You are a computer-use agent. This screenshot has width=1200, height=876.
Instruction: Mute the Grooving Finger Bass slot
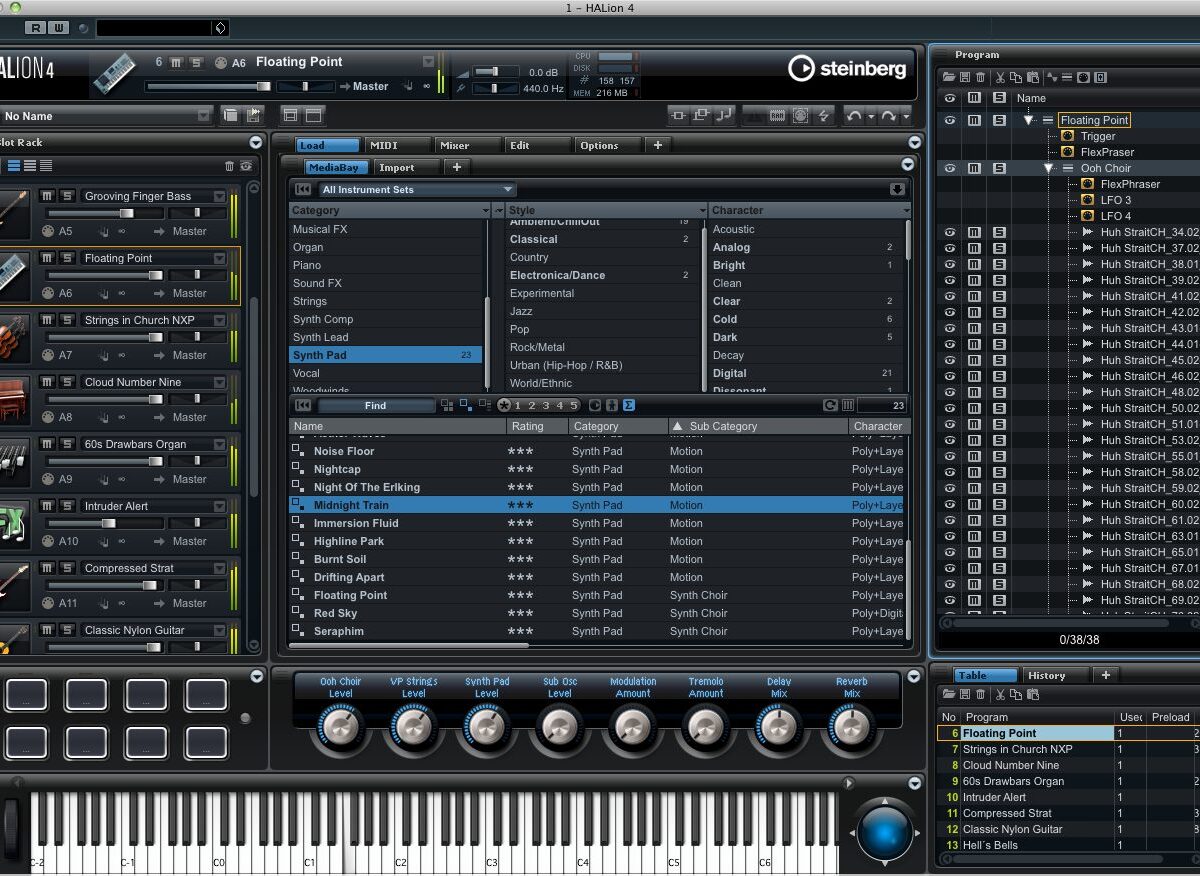pos(47,196)
